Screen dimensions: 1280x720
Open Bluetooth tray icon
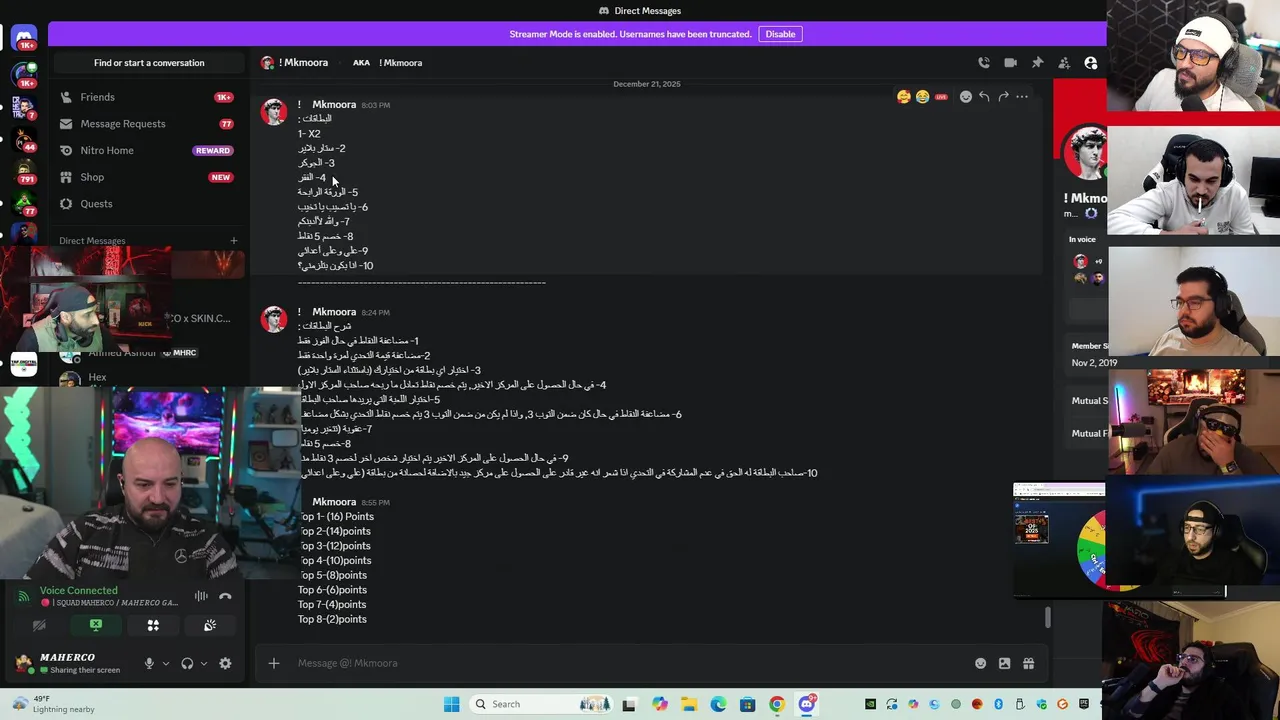coord(998,704)
